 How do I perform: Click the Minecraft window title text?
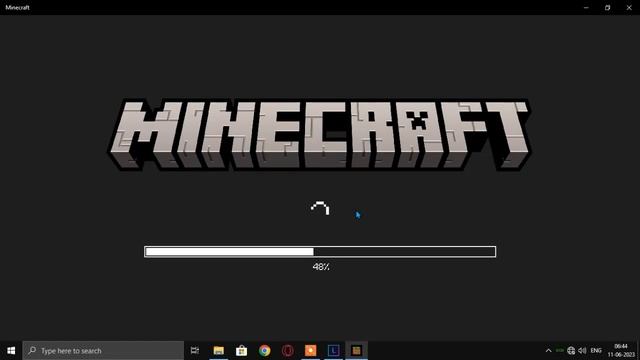pyautogui.click(x=18, y=7)
